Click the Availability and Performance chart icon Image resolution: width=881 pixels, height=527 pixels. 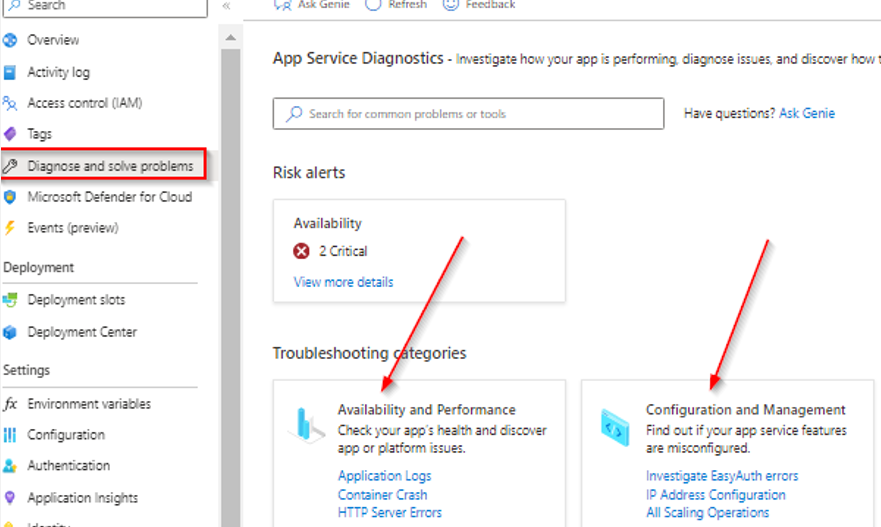(306, 424)
